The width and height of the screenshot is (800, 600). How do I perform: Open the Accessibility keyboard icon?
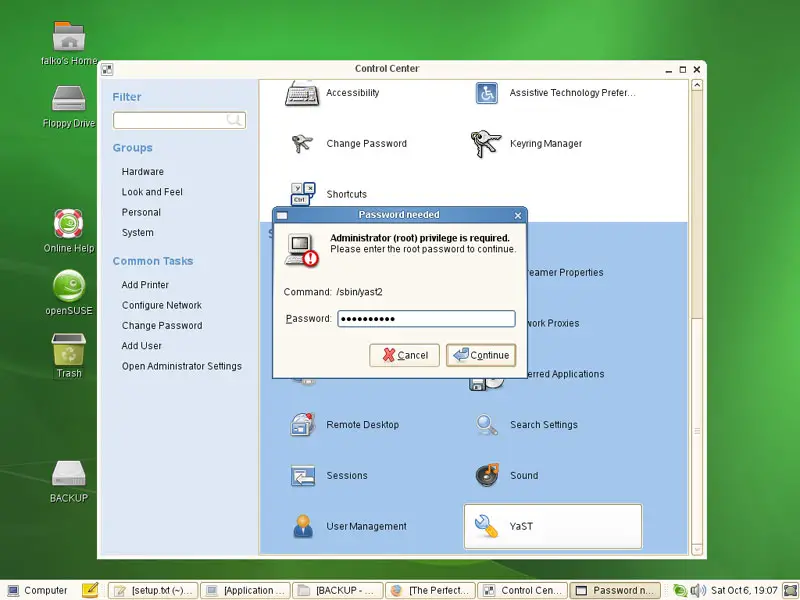(302, 93)
